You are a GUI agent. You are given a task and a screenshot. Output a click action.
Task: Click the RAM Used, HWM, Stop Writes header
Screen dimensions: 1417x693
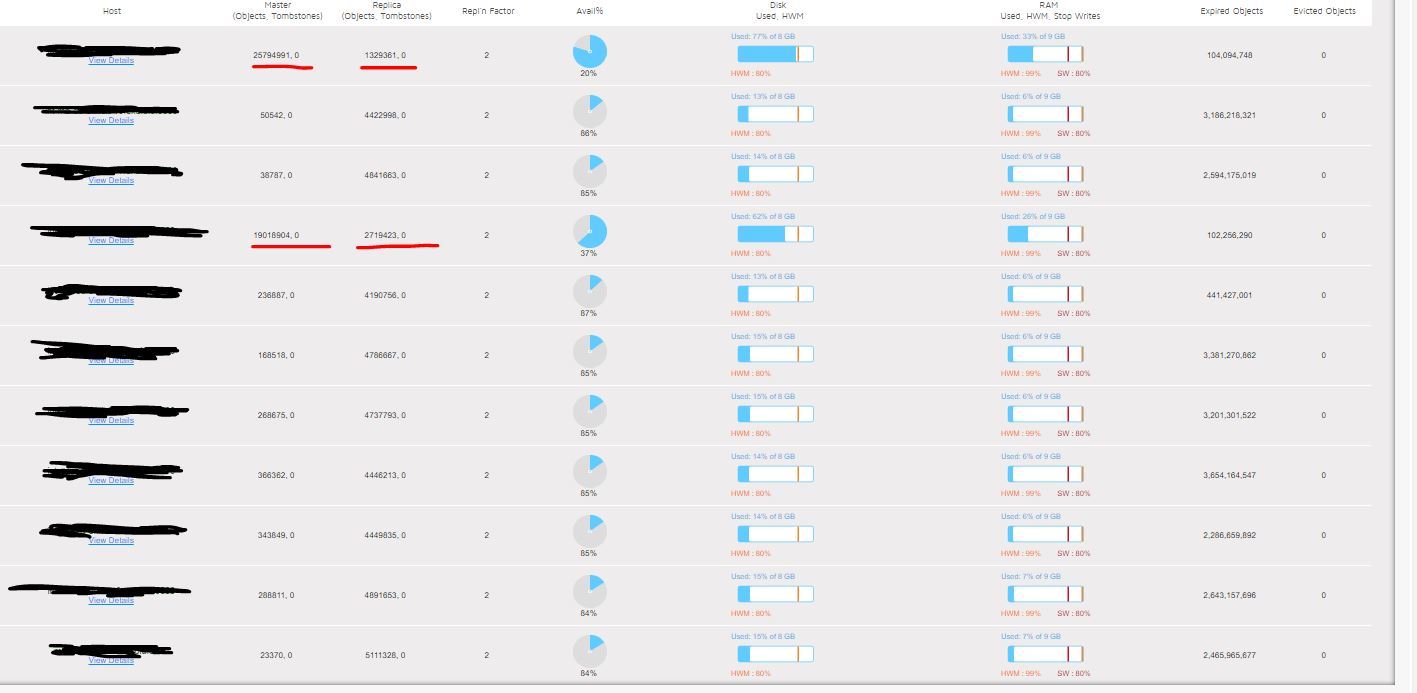1048,11
